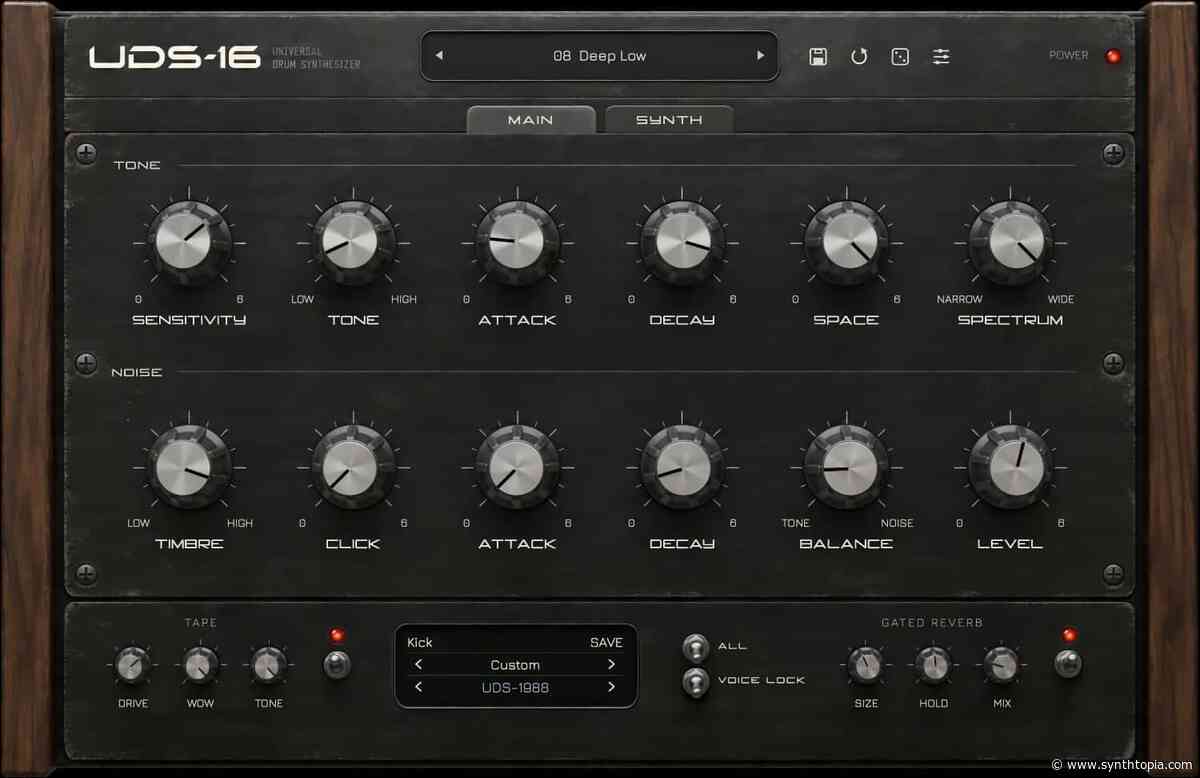
Task: Select previous kit left of UDS-1988
Action: tap(419, 687)
